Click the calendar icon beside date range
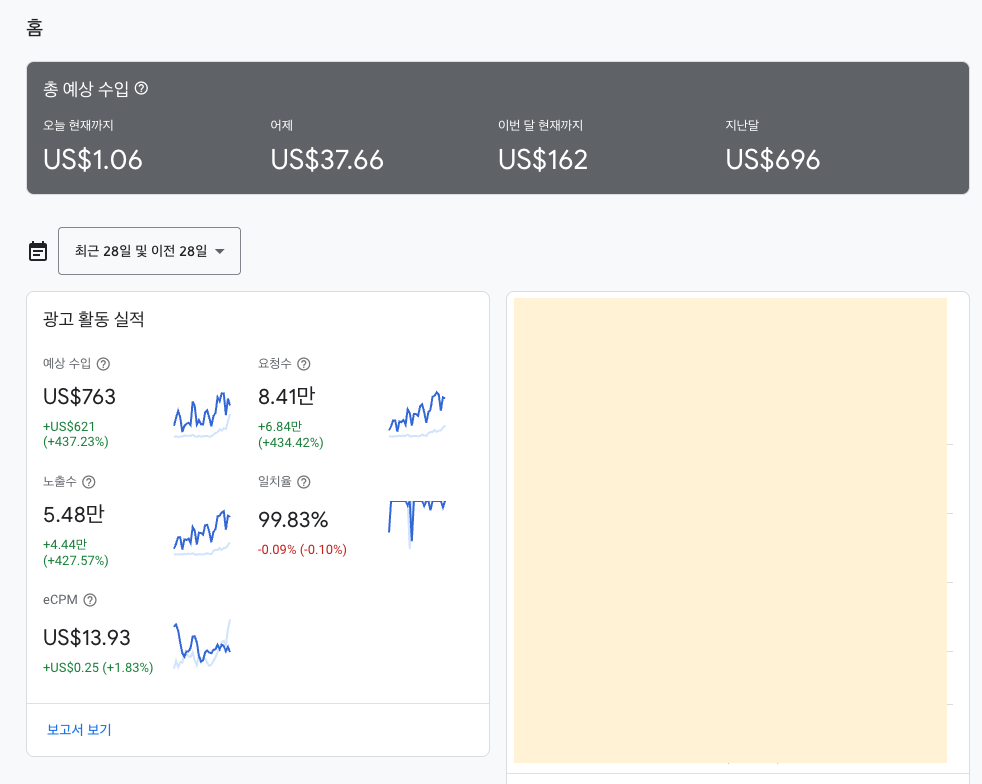 tap(38, 251)
